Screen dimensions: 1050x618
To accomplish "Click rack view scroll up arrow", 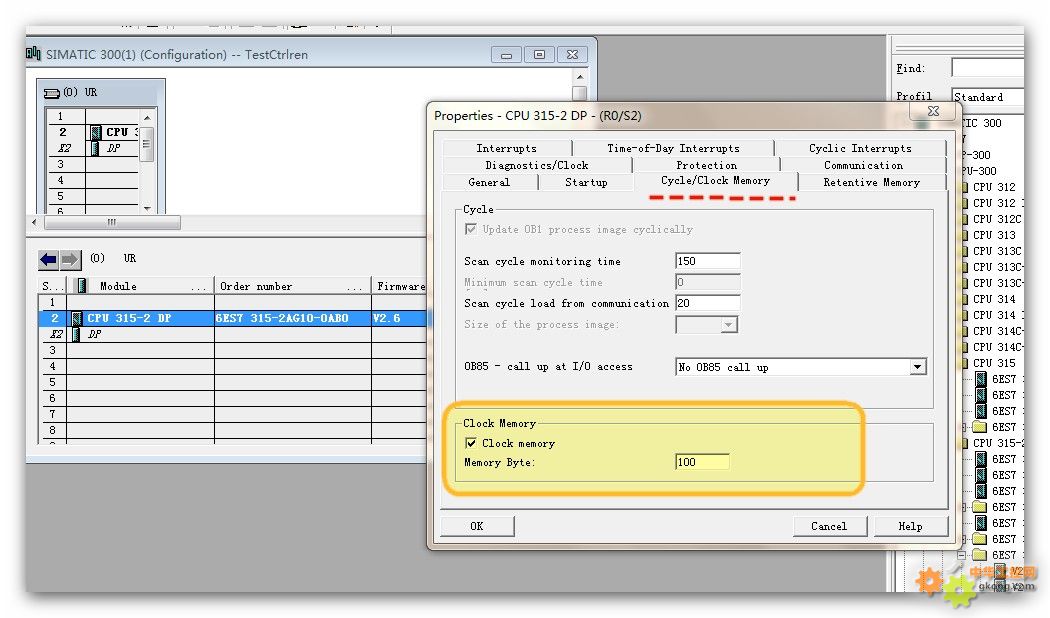I will [x=147, y=118].
